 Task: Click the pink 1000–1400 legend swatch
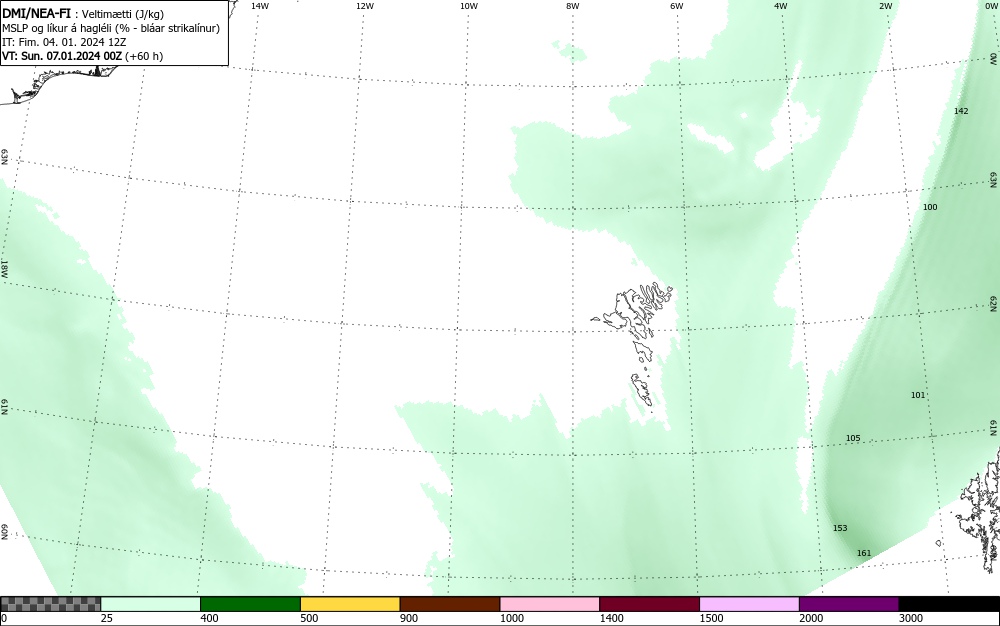tap(550, 604)
